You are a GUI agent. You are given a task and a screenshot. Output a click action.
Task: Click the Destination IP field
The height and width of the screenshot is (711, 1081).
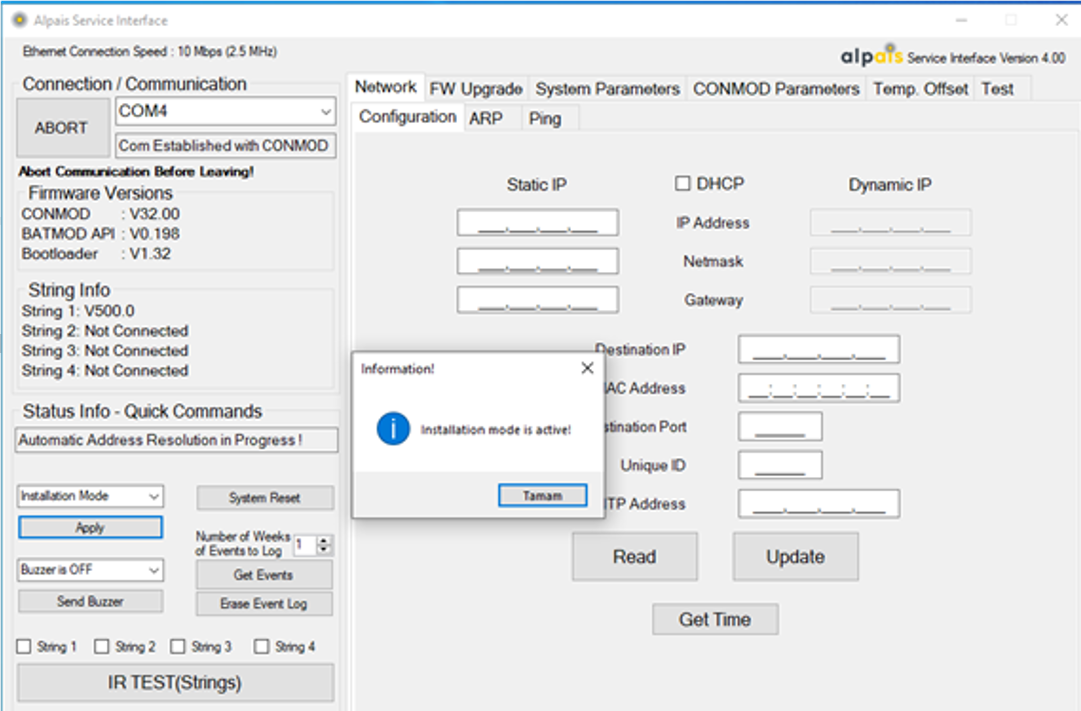tap(819, 350)
